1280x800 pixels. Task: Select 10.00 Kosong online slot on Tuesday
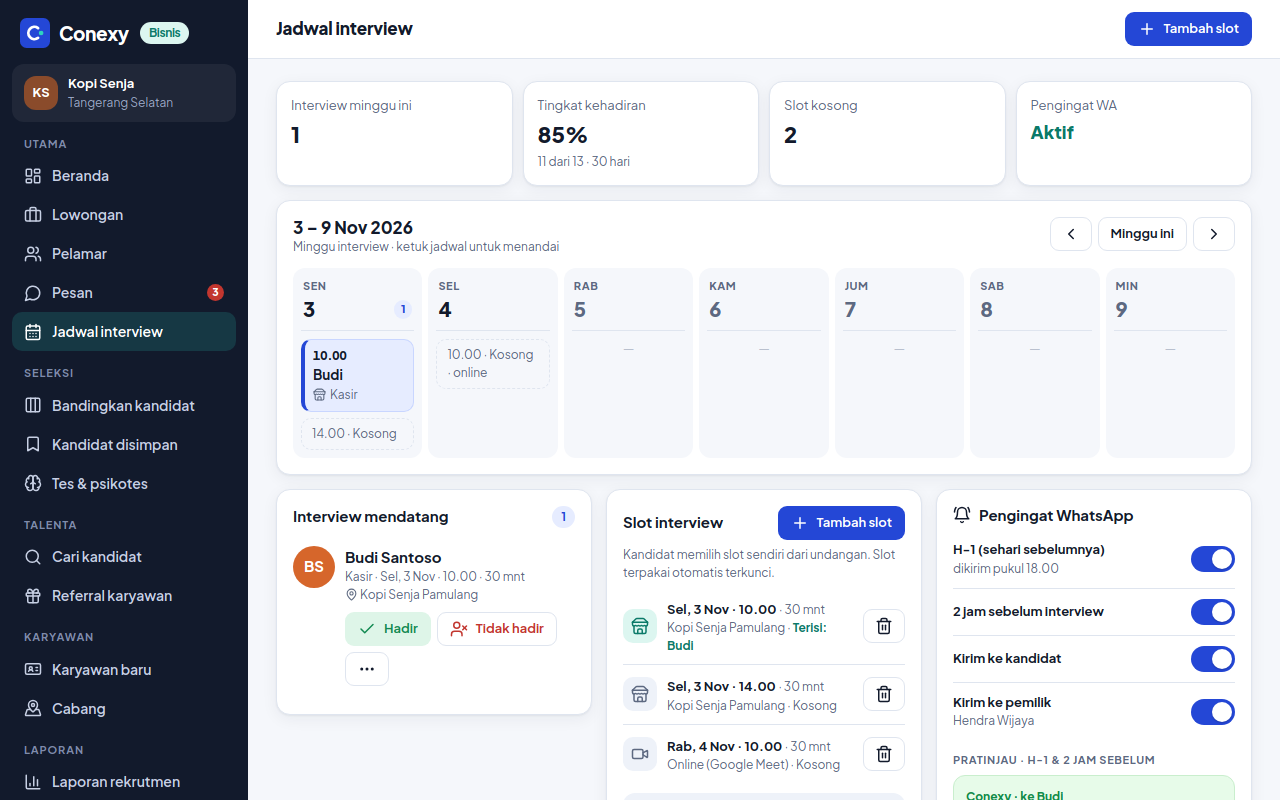[493, 364]
